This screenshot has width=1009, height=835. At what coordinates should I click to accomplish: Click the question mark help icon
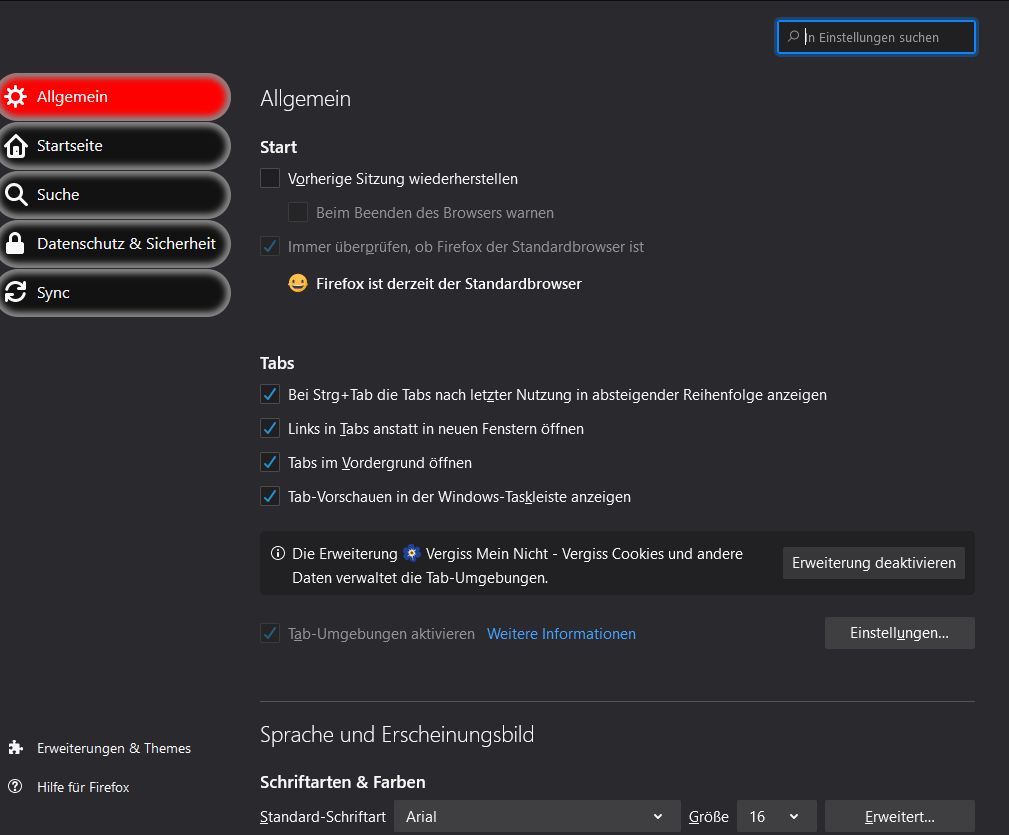[15, 786]
